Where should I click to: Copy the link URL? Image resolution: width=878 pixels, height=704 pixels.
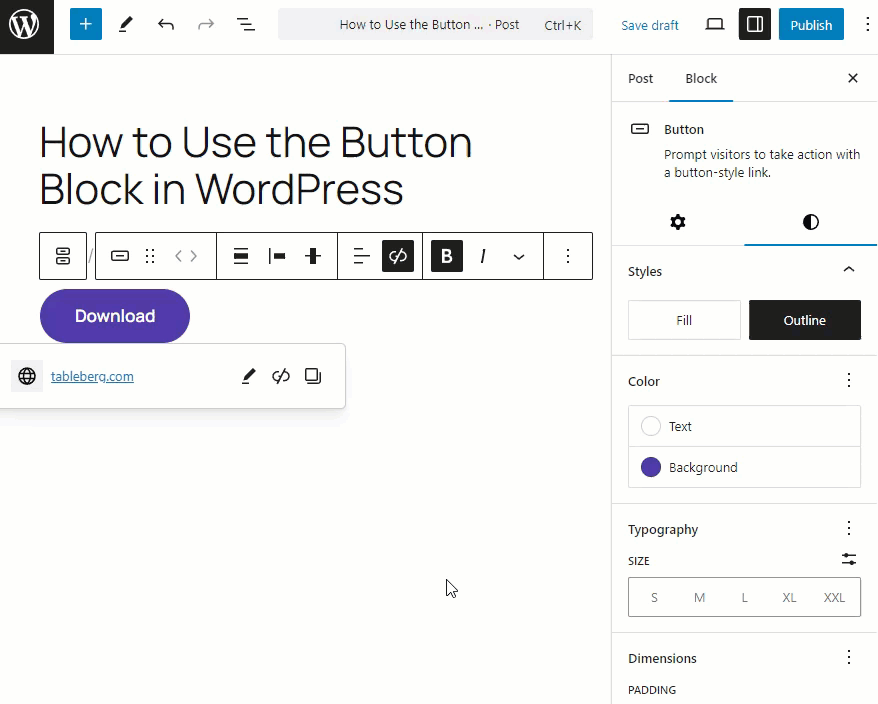tap(313, 376)
